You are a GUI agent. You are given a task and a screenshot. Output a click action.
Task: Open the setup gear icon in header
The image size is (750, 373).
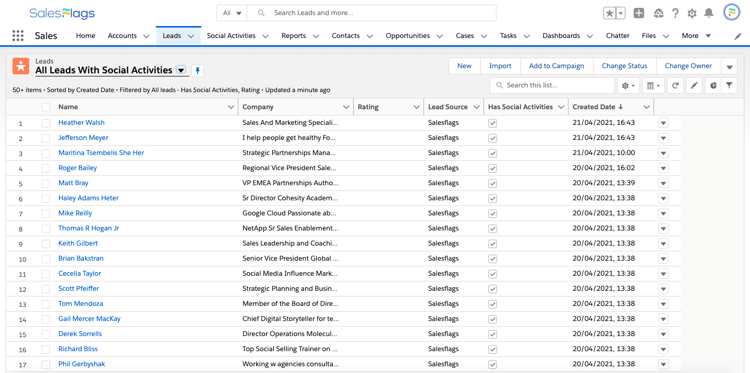coord(692,13)
